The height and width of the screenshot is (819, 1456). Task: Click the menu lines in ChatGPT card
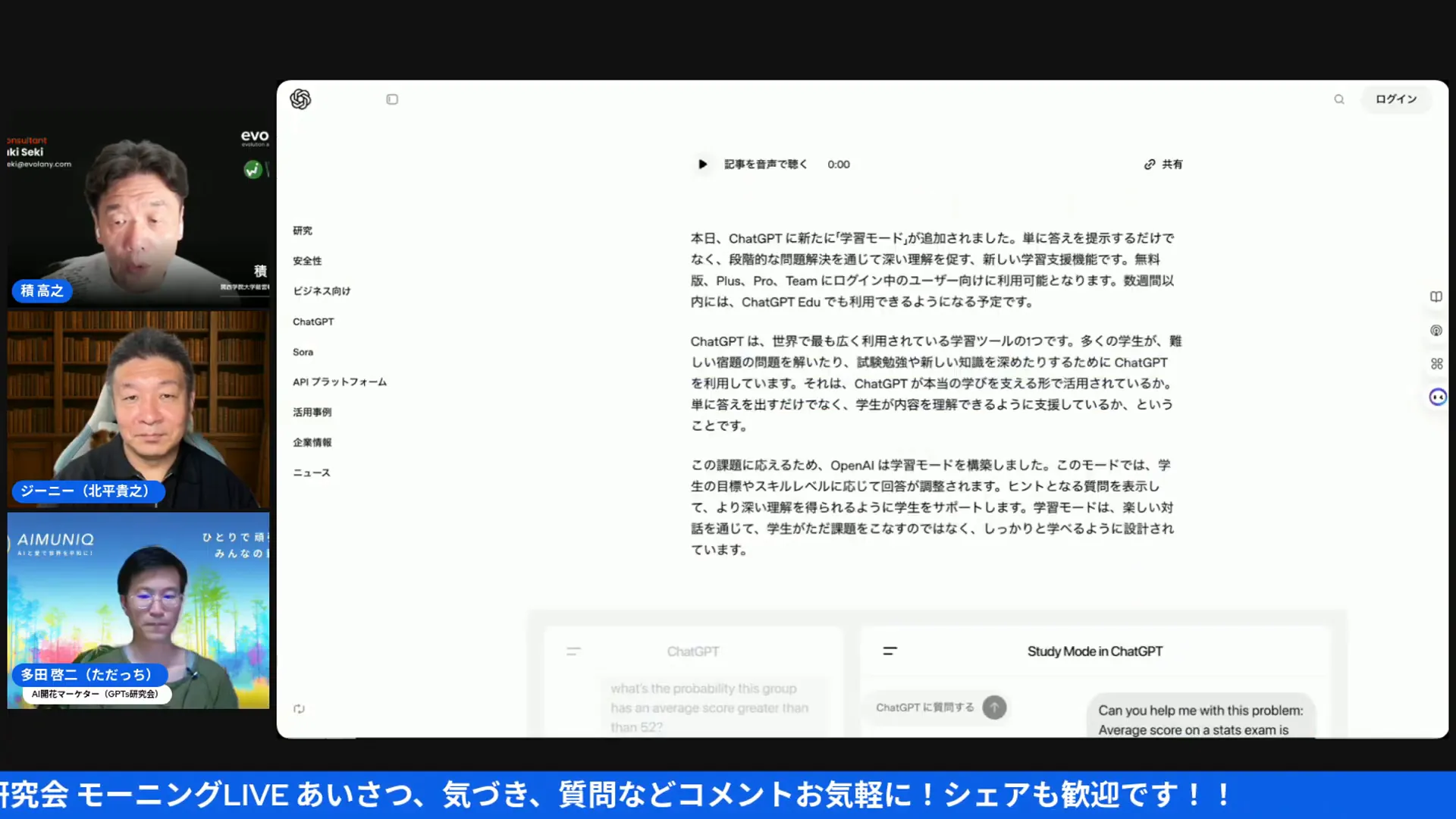573,651
